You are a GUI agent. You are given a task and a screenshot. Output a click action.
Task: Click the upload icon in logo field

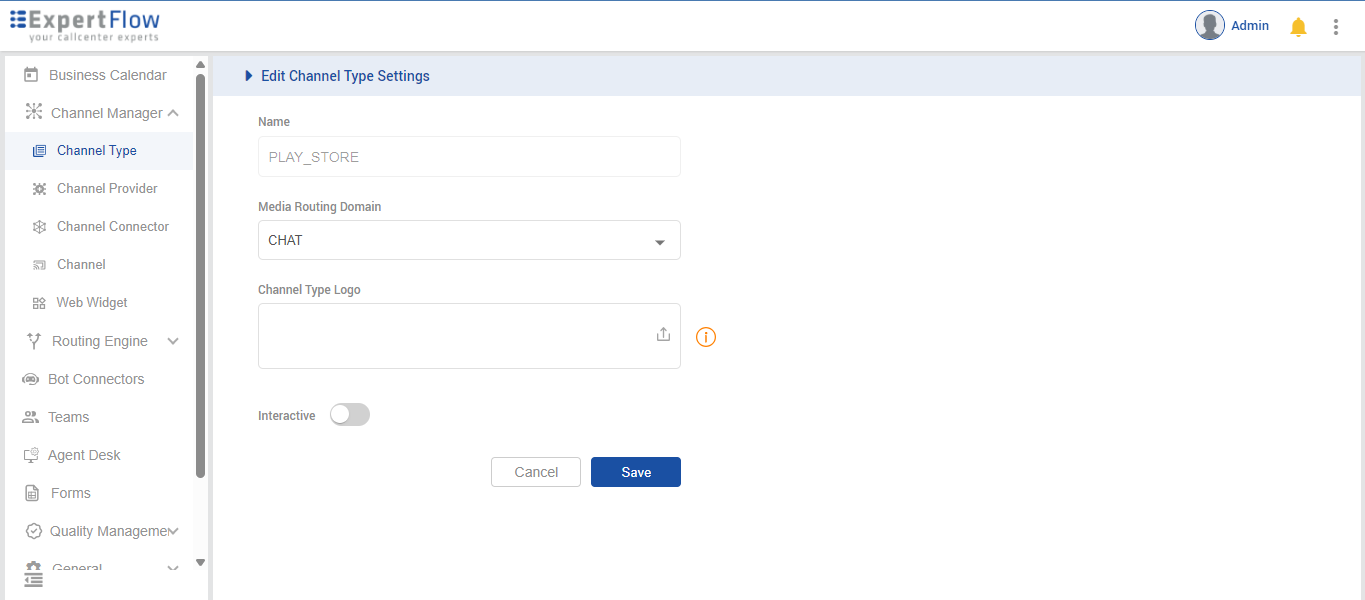coord(663,335)
